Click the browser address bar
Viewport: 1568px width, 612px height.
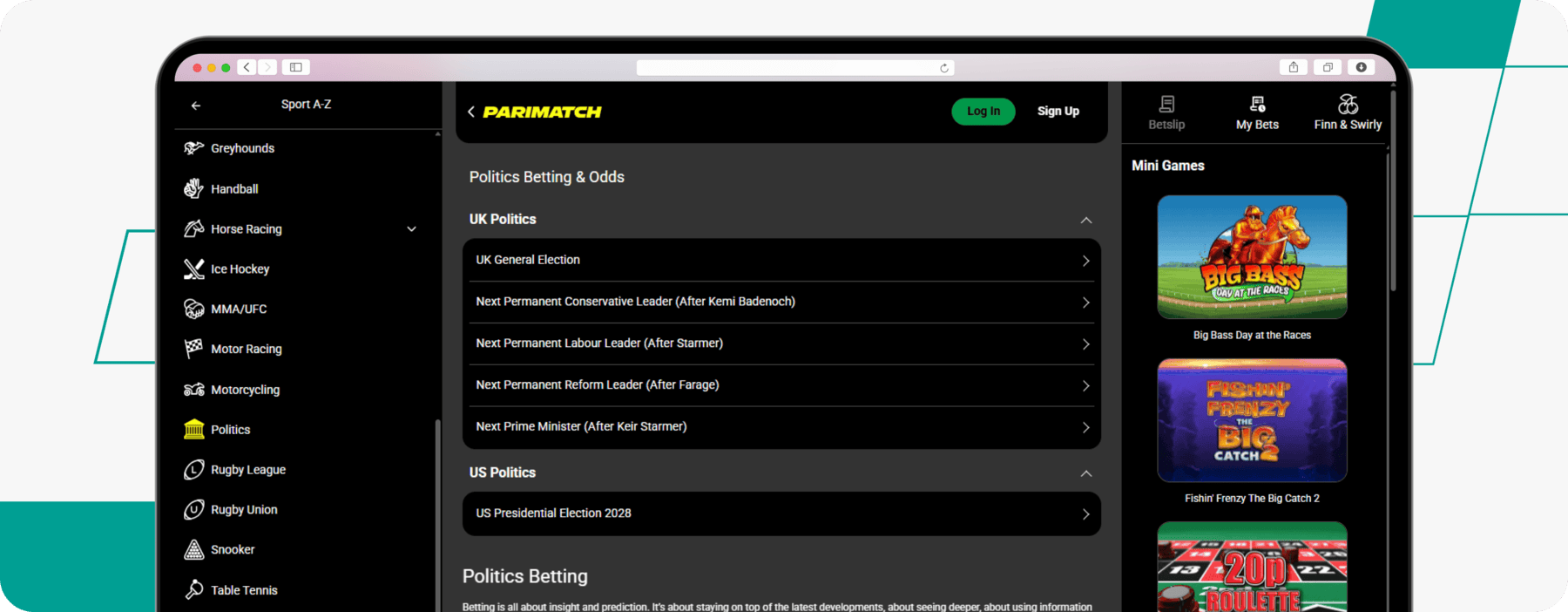794,68
